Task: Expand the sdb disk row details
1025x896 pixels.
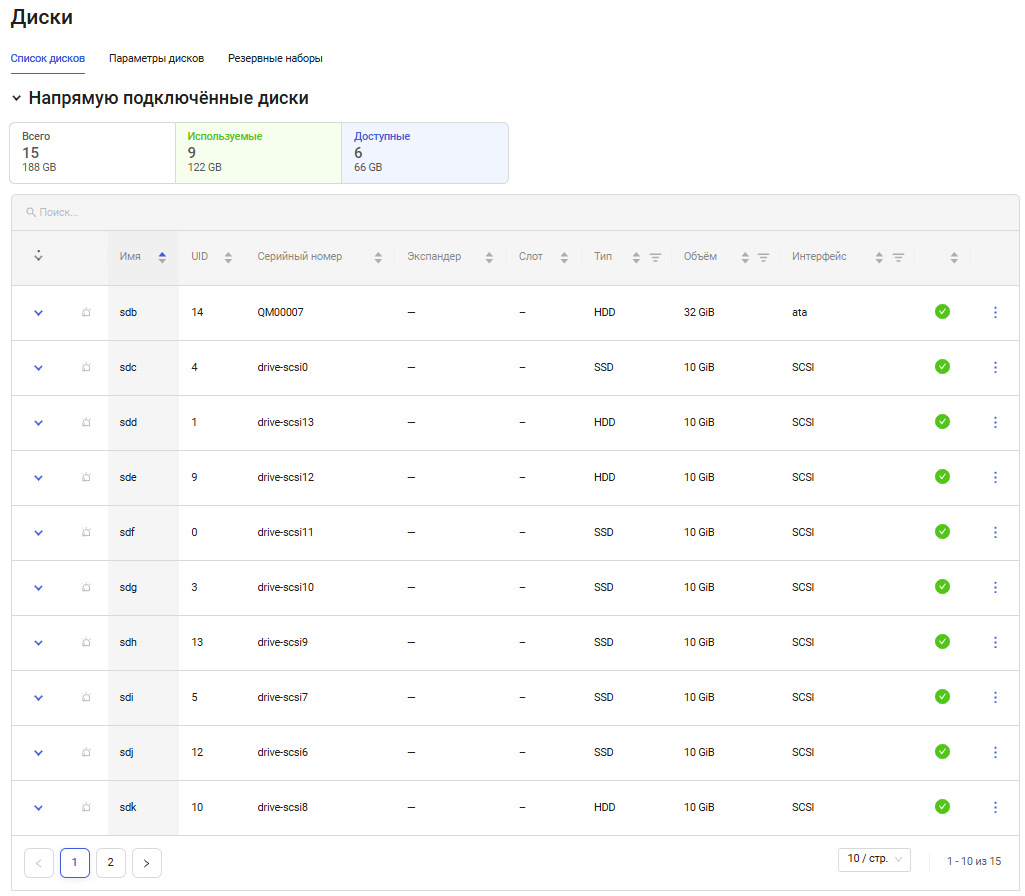Action: tap(39, 312)
